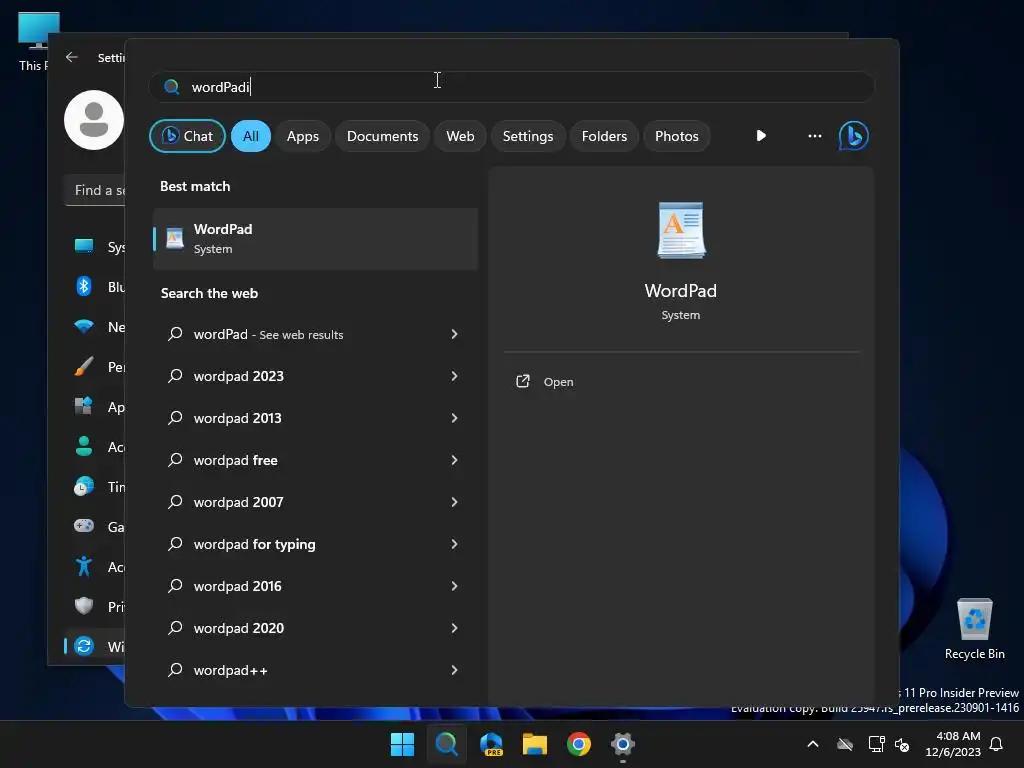Open the three-dot more options menu

pos(814,136)
